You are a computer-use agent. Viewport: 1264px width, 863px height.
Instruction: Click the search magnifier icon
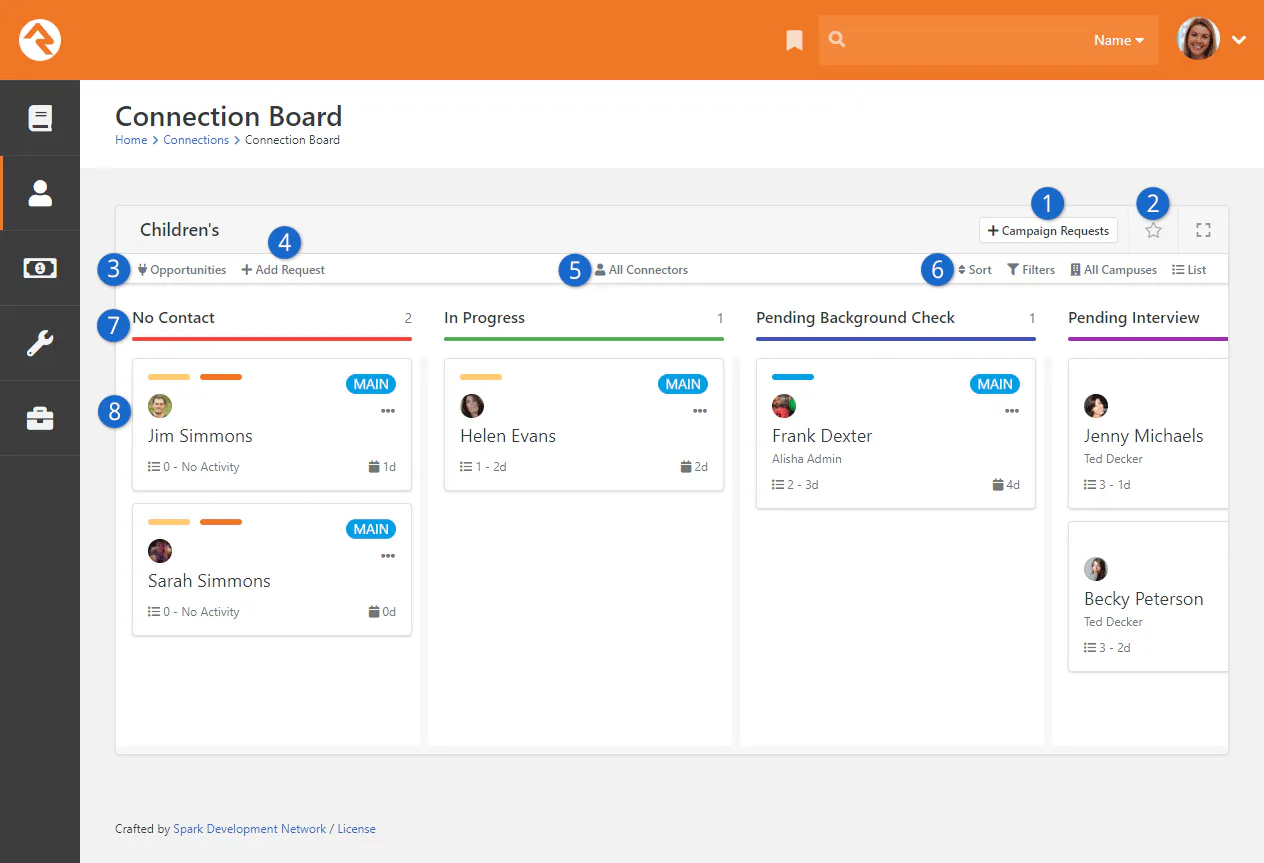coord(838,40)
